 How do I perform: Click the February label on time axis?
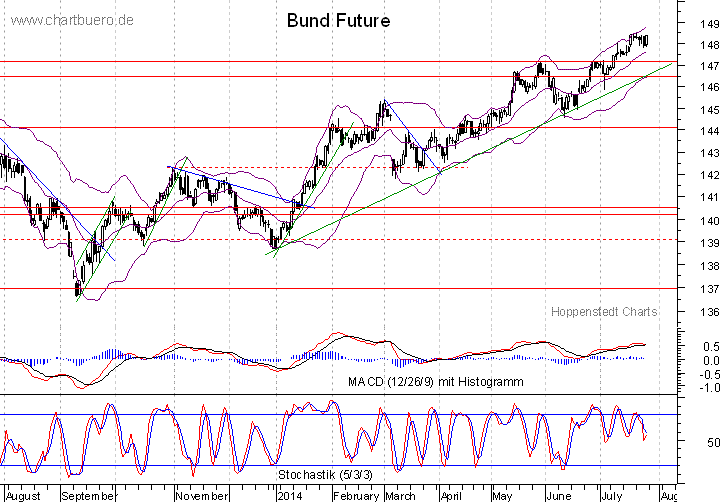point(356,495)
